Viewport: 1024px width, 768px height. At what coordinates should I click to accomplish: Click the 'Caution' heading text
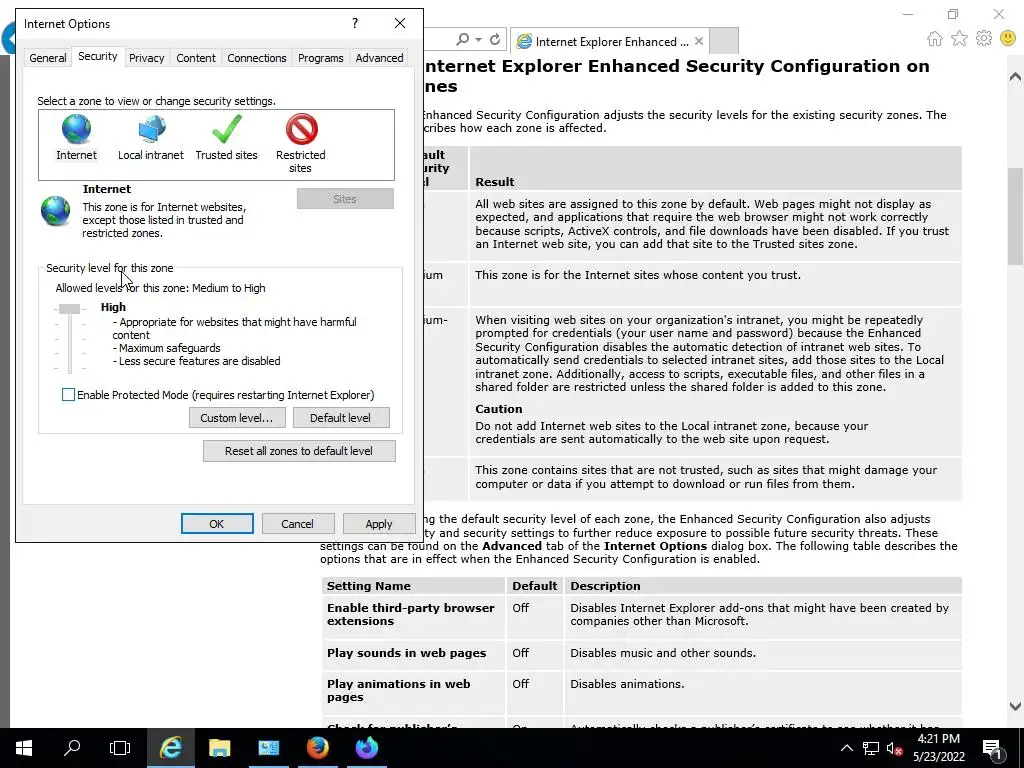tap(498, 409)
